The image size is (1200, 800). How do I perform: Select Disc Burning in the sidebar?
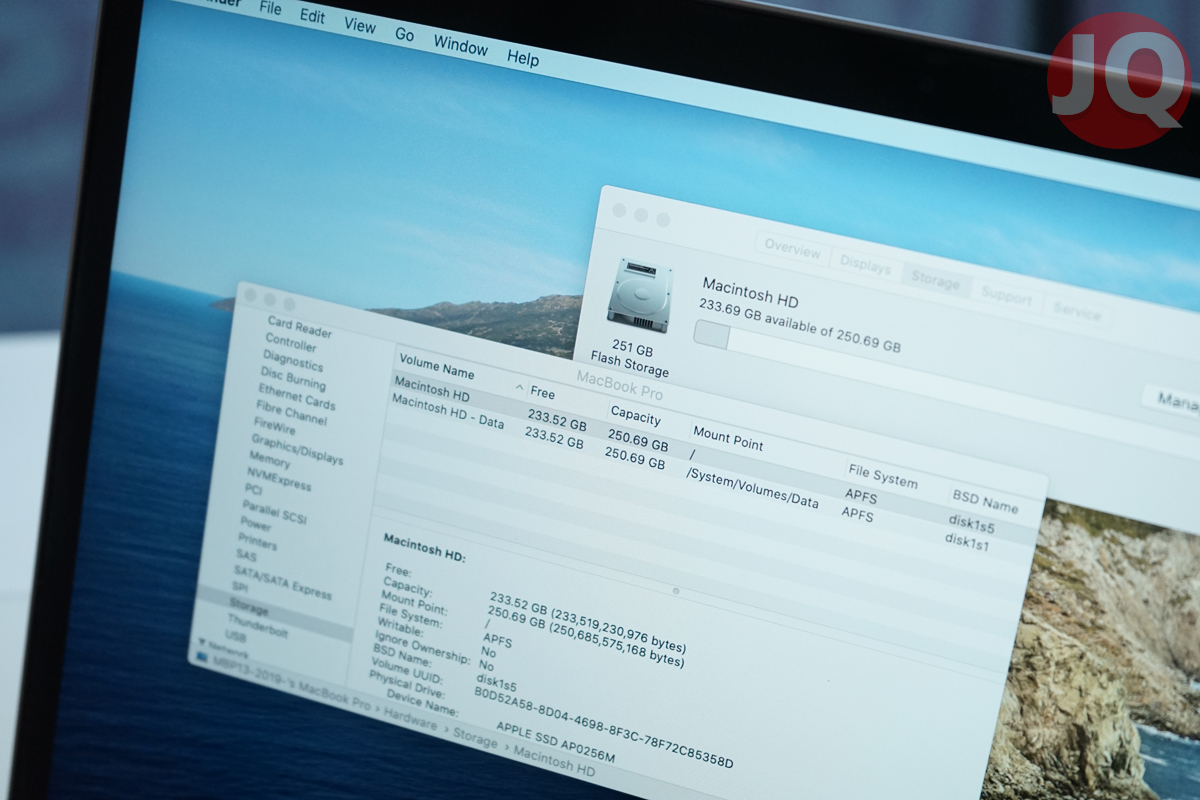(x=292, y=378)
